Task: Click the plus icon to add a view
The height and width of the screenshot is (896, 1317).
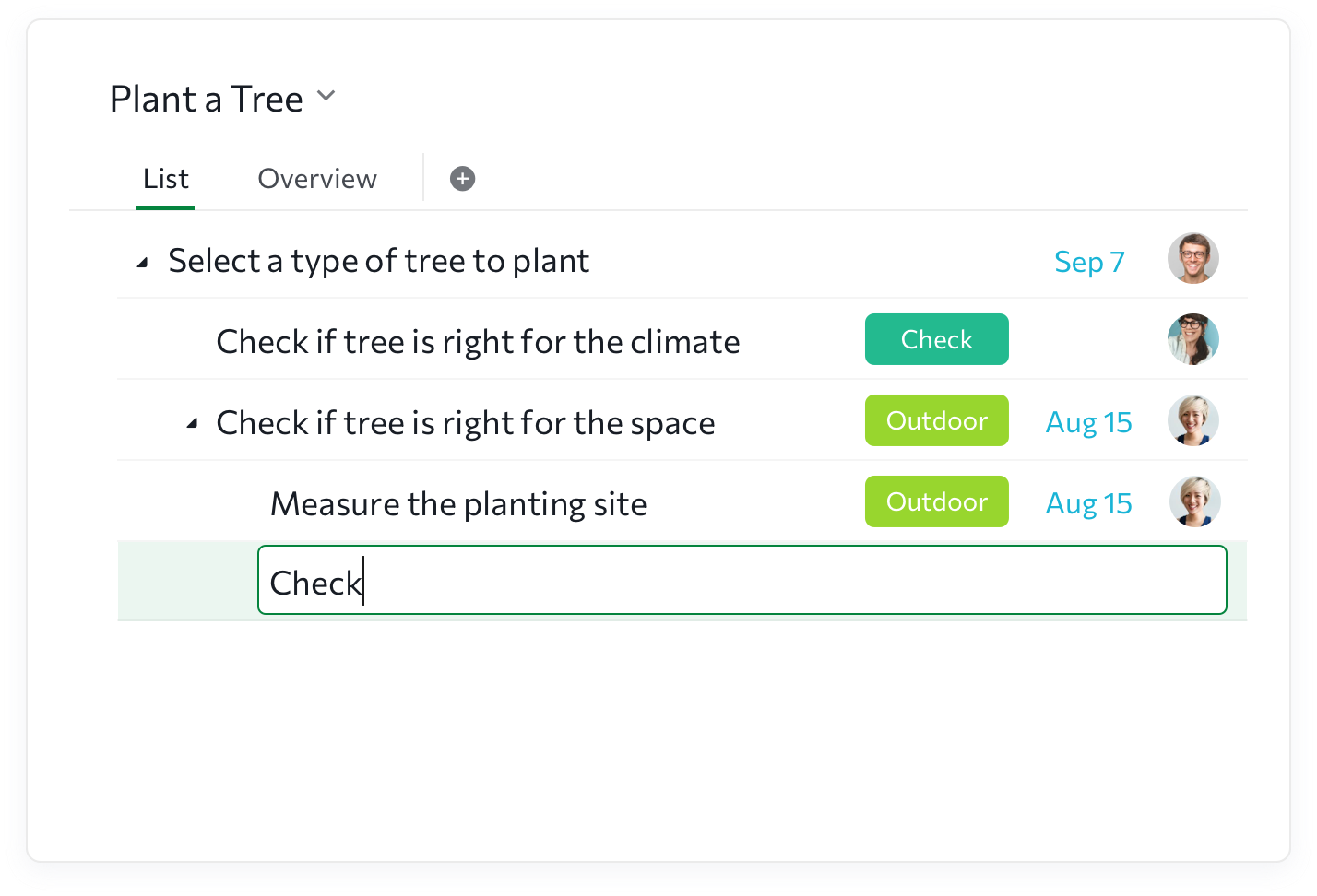Action: pos(462,179)
